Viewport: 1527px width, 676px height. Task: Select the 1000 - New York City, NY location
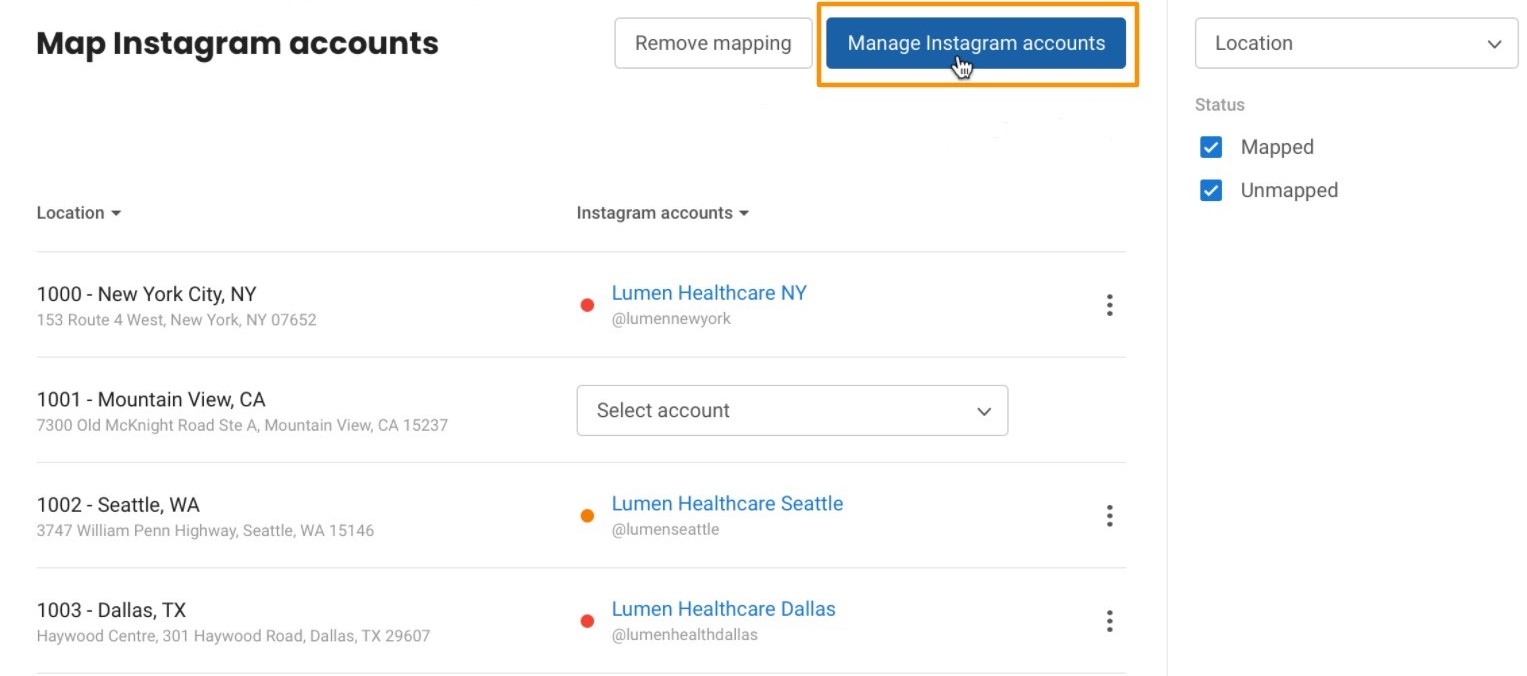pos(146,294)
